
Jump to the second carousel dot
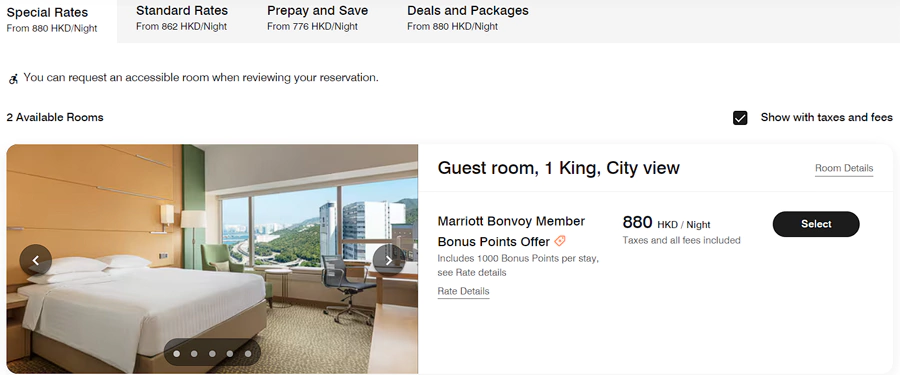(x=194, y=354)
